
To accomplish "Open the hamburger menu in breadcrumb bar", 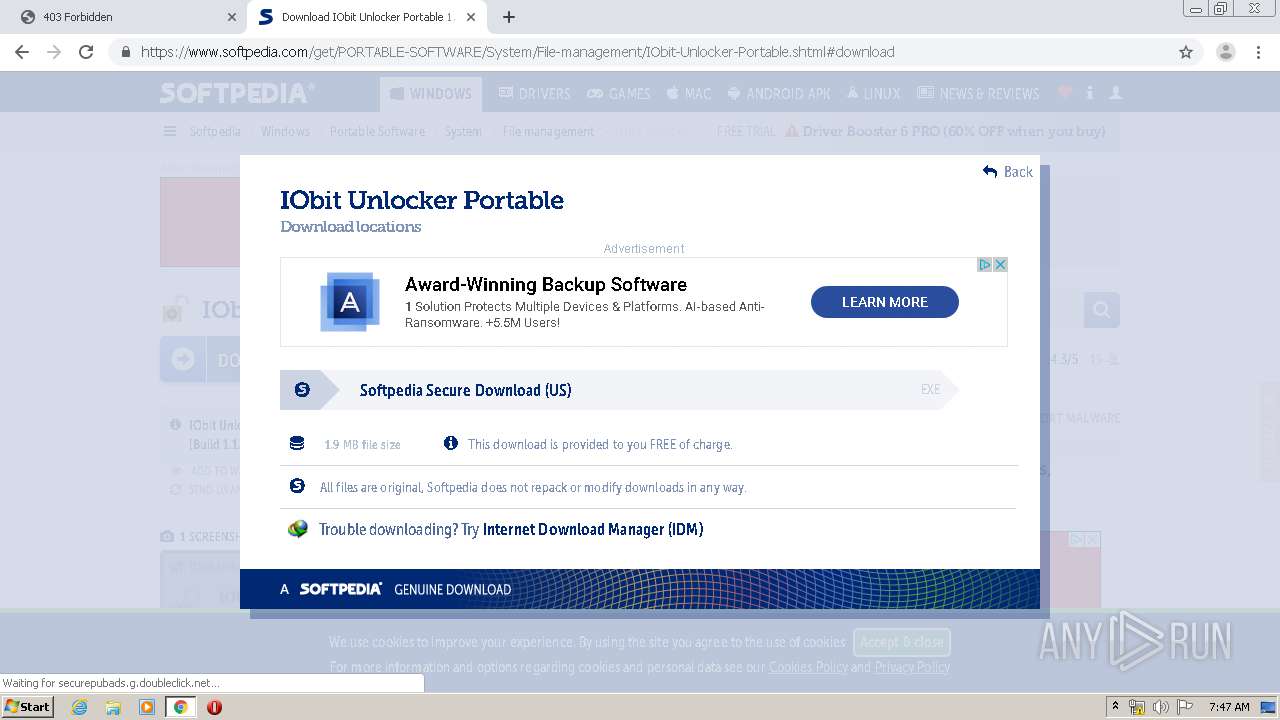I will click(x=170, y=131).
